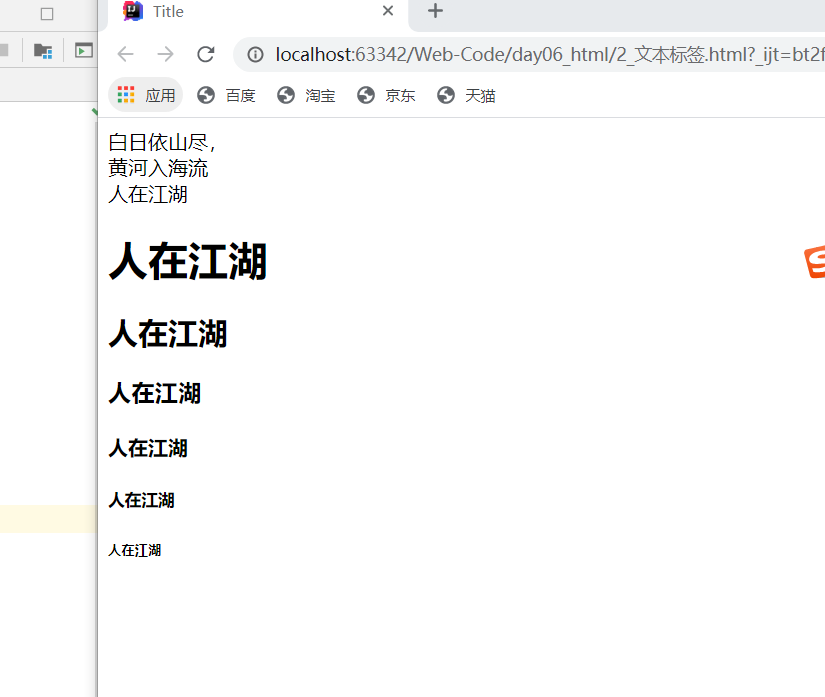The image size is (825, 697).
Task: Click the orange IntelliJ icon at page right
Action: (814, 265)
